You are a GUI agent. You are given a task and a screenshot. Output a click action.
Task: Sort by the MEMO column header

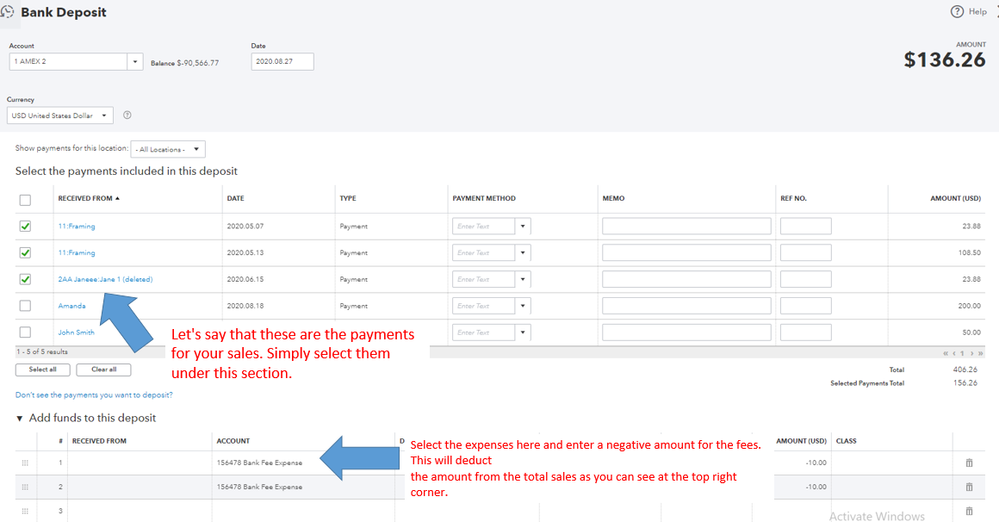614,198
